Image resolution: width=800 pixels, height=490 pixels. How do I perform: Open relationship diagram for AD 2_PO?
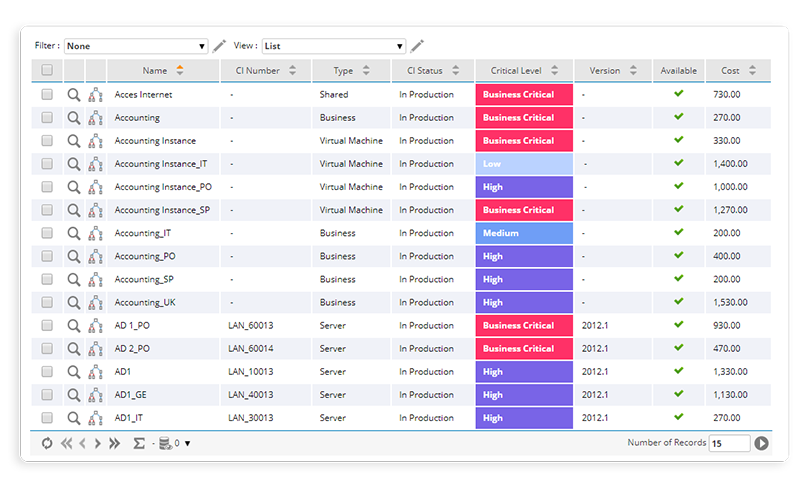[x=95, y=349]
